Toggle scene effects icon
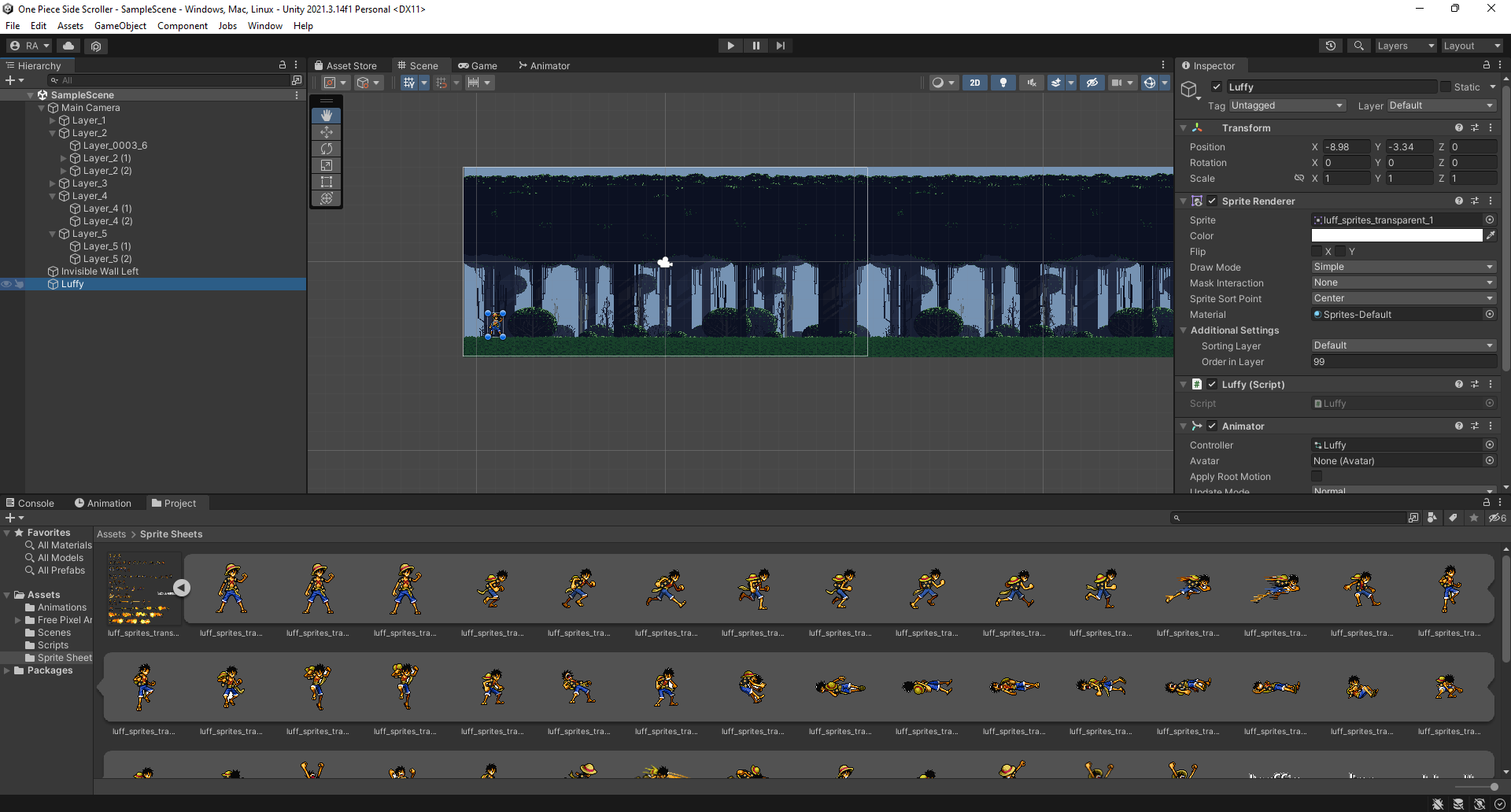The width and height of the screenshot is (1511, 812). click(1056, 83)
